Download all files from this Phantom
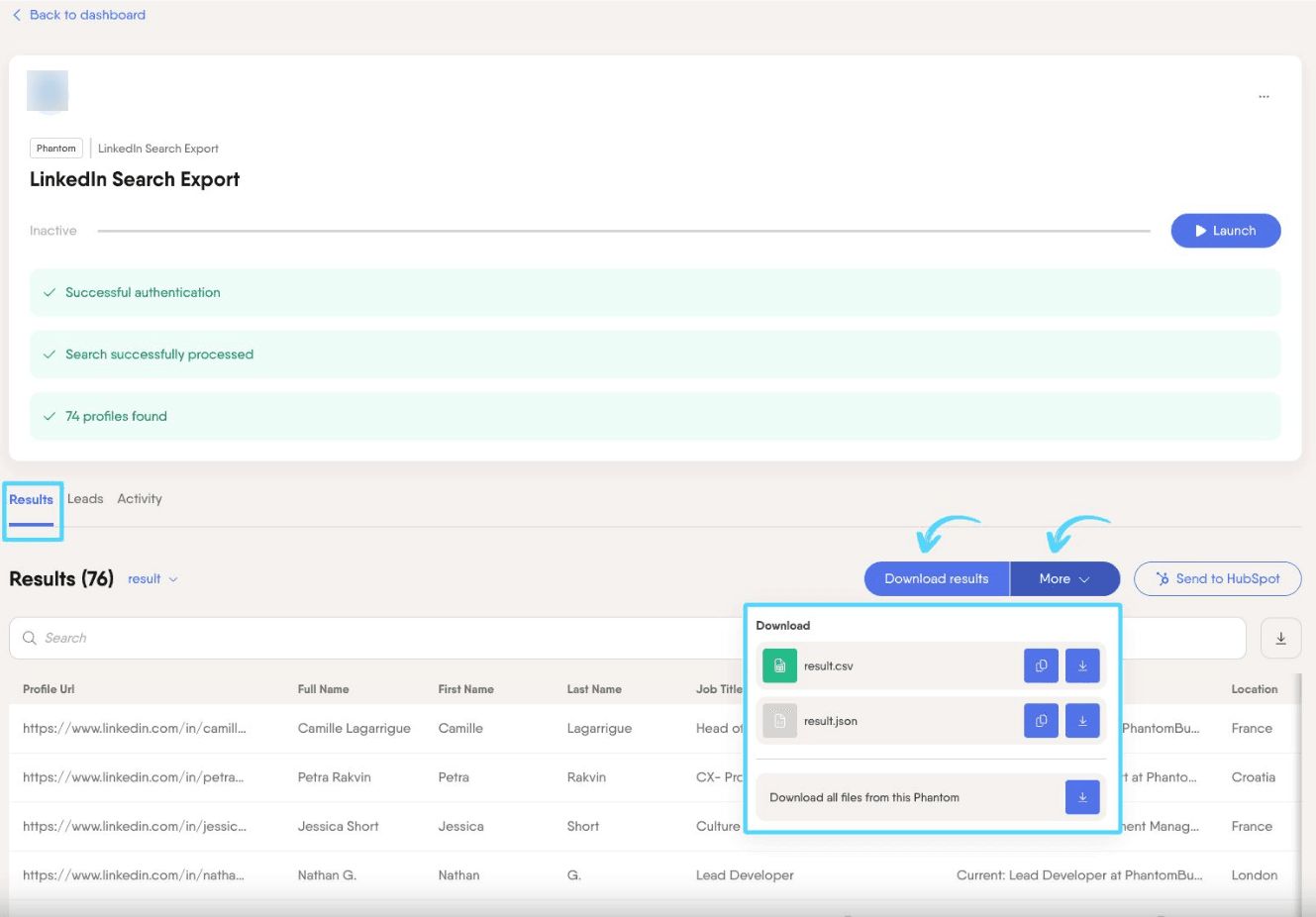The width and height of the screenshot is (1316, 917). tap(1082, 797)
